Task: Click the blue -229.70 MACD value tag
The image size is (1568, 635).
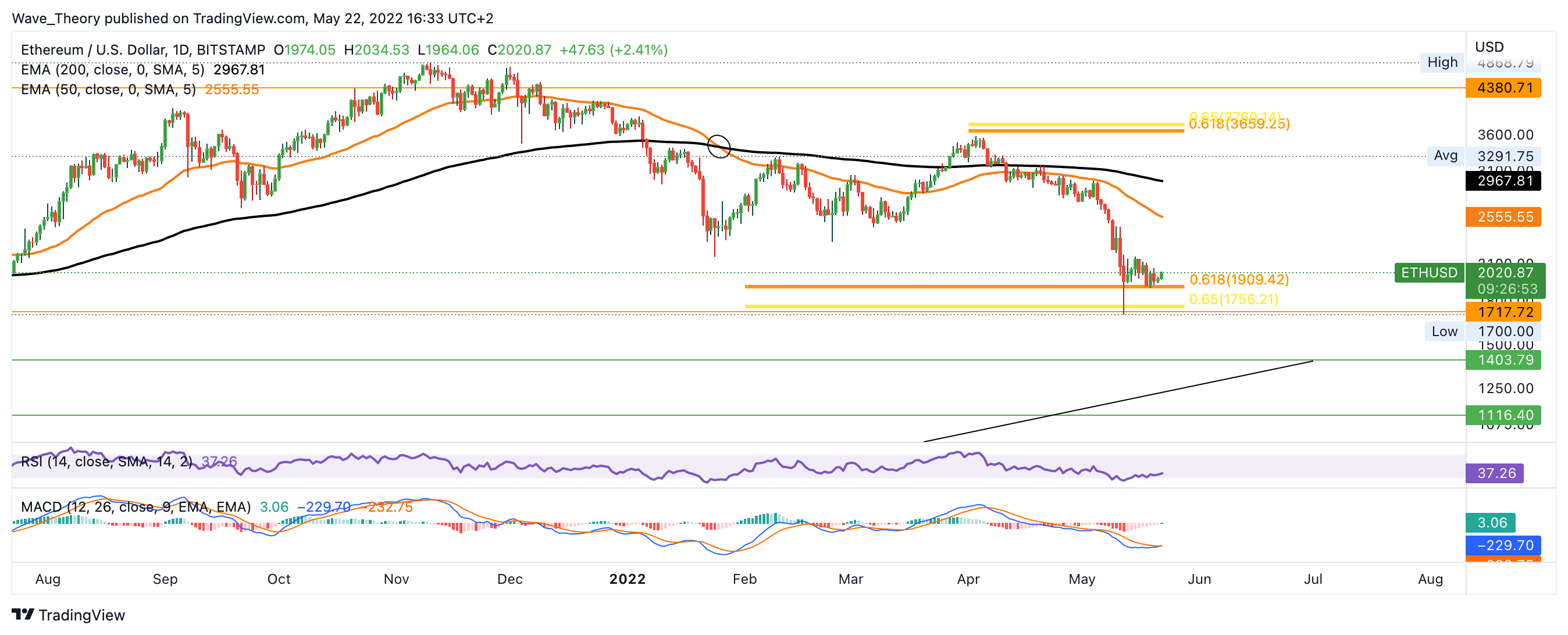Action: click(1503, 545)
